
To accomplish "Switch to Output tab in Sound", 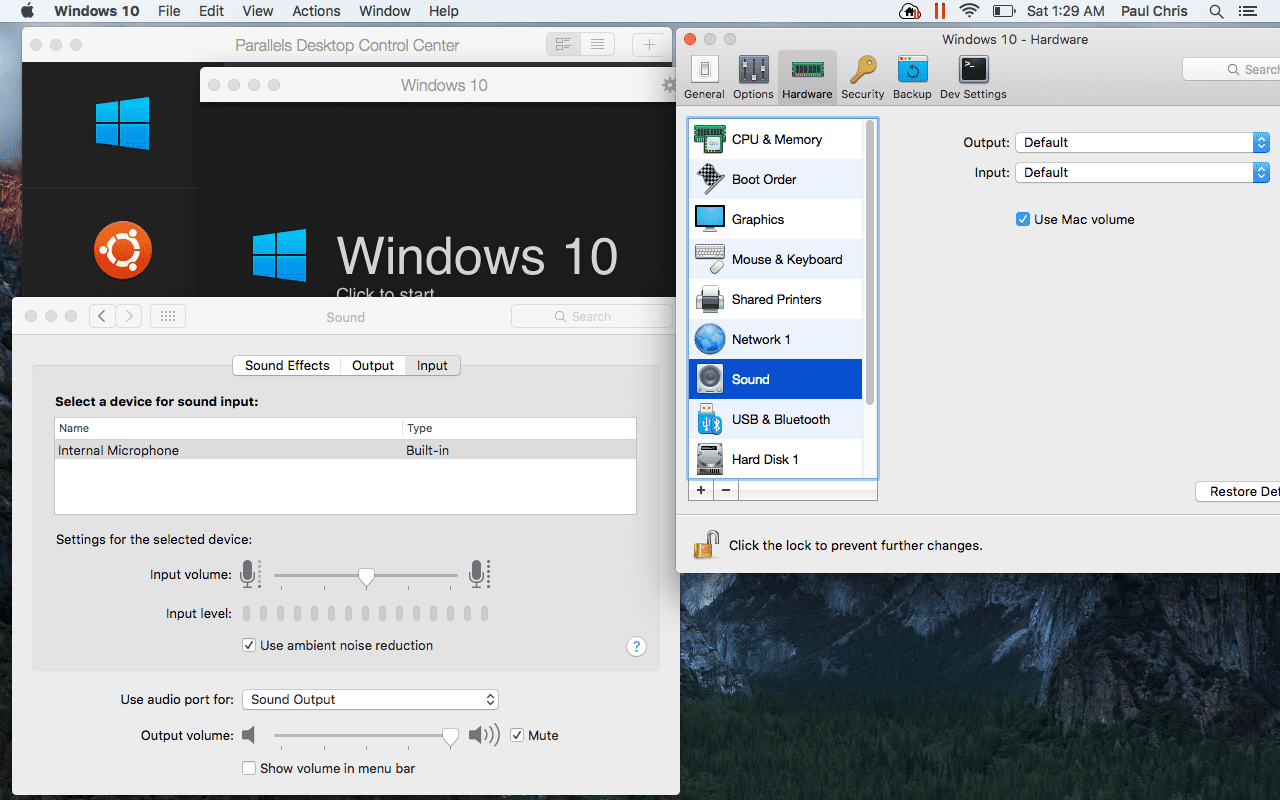I will pyautogui.click(x=373, y=365).
